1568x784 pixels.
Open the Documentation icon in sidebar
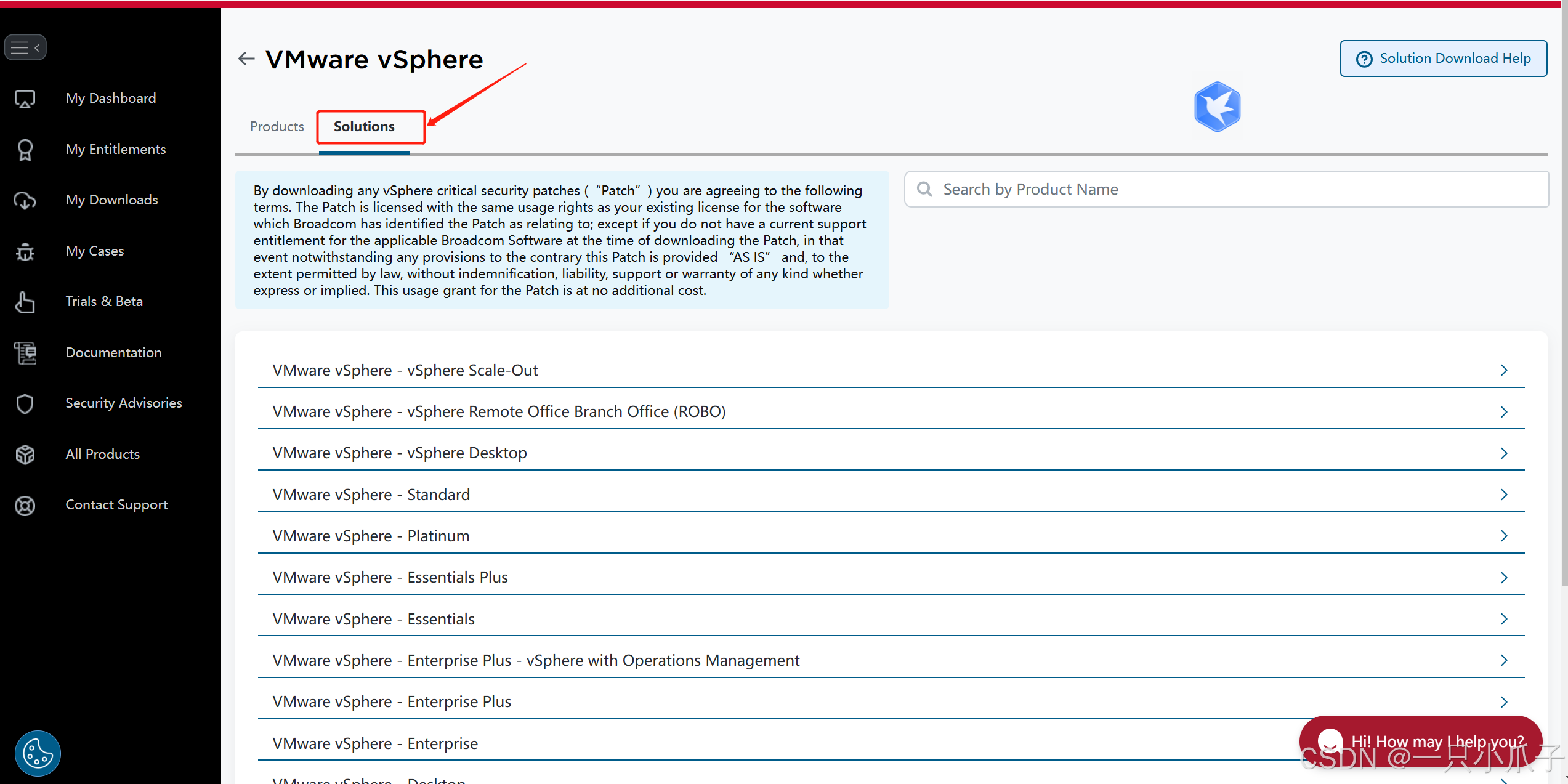[25, 353]
